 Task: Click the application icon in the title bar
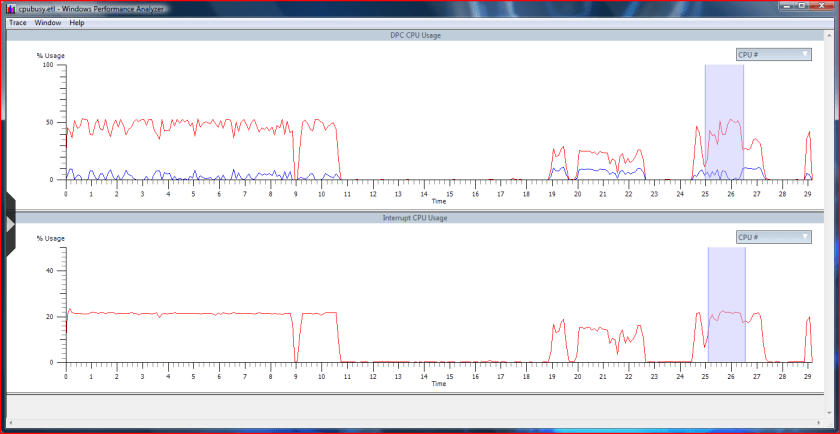(9, 7)
